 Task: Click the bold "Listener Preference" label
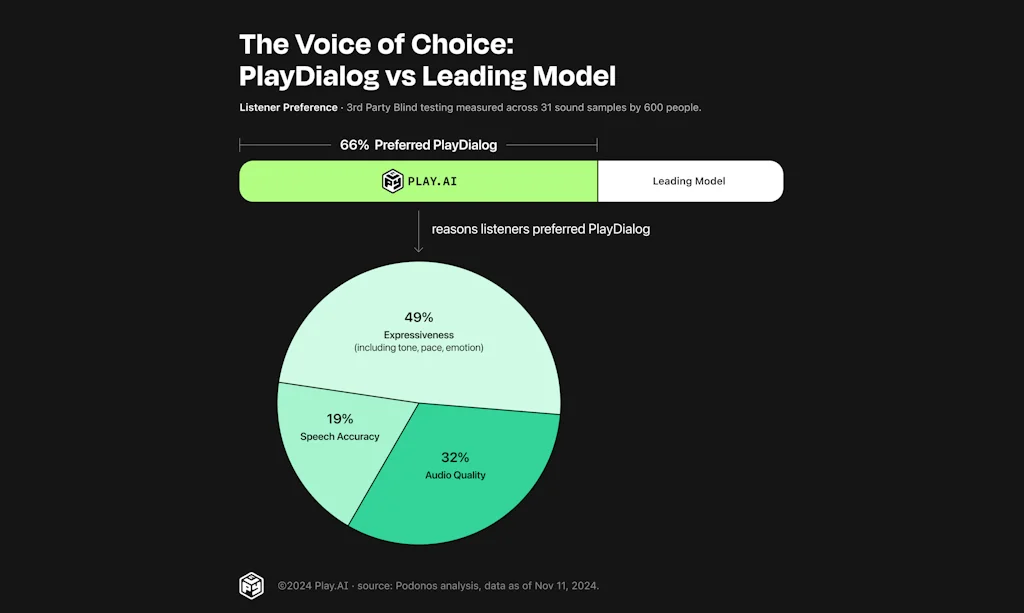pyautogui.click(x=288, y=107)
